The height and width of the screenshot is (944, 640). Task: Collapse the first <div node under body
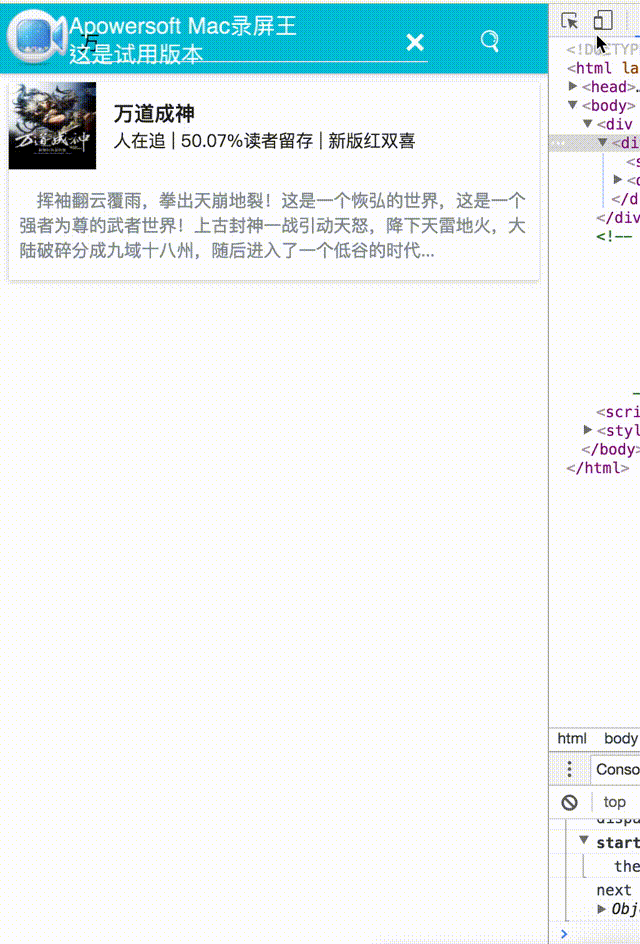pos(588,124)
